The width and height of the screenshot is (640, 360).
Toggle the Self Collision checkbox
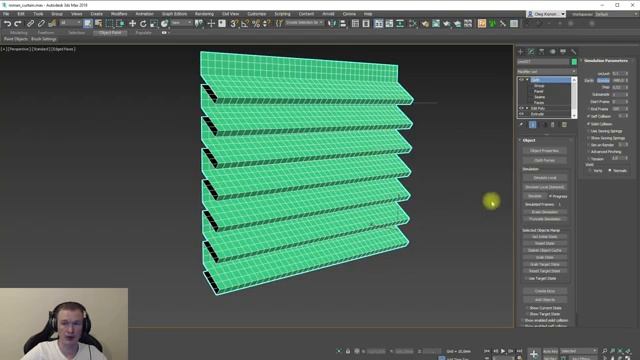(589, 116)
